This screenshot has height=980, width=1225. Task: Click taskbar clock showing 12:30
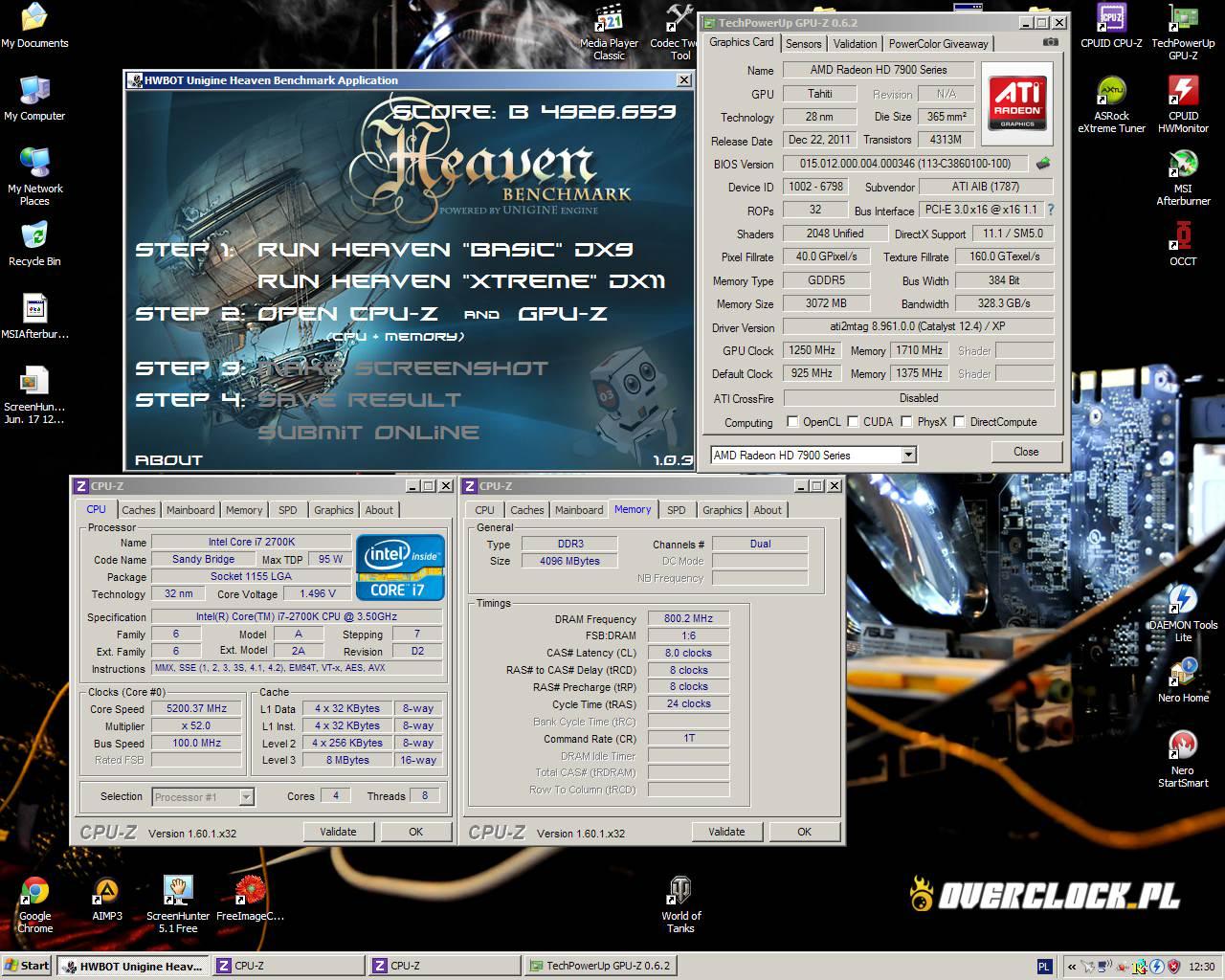(1201, 967)
